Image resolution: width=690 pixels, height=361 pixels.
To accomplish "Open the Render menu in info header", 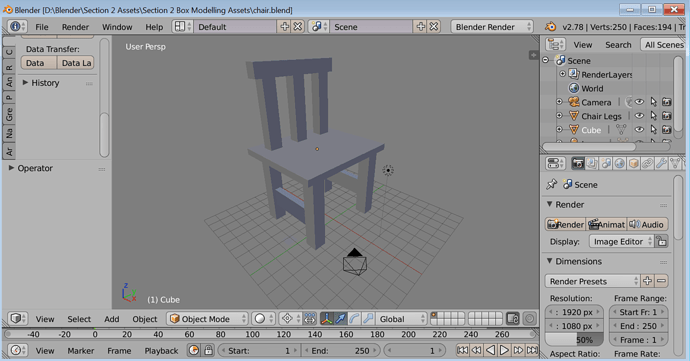I will pyautogui.click(x=75, y=27).
